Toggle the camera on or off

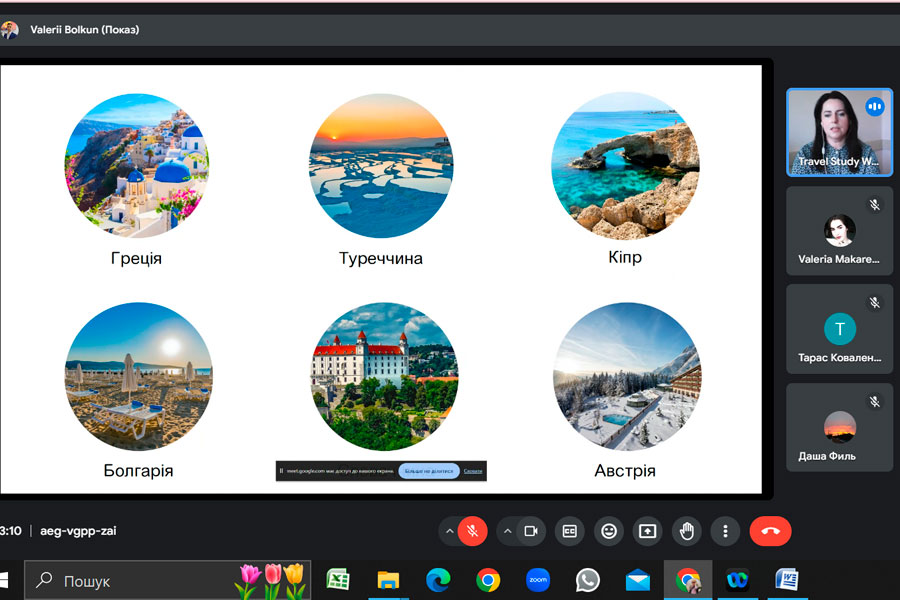(x=531, y=531)
